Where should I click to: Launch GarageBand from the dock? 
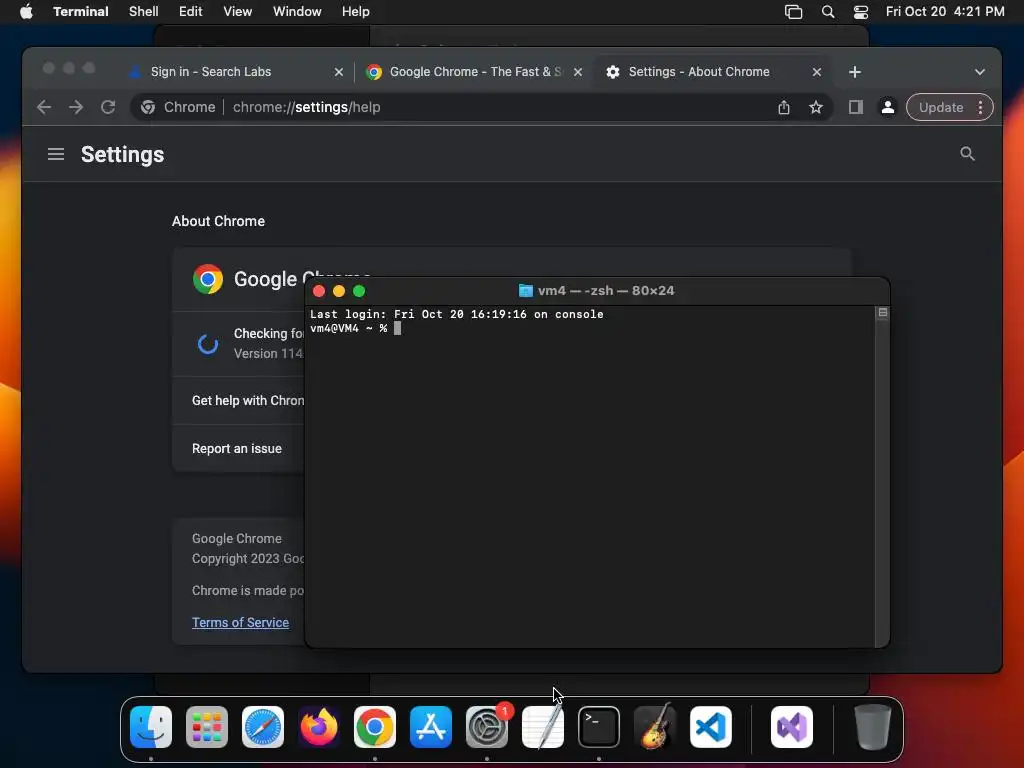click(x=655, y=727)
